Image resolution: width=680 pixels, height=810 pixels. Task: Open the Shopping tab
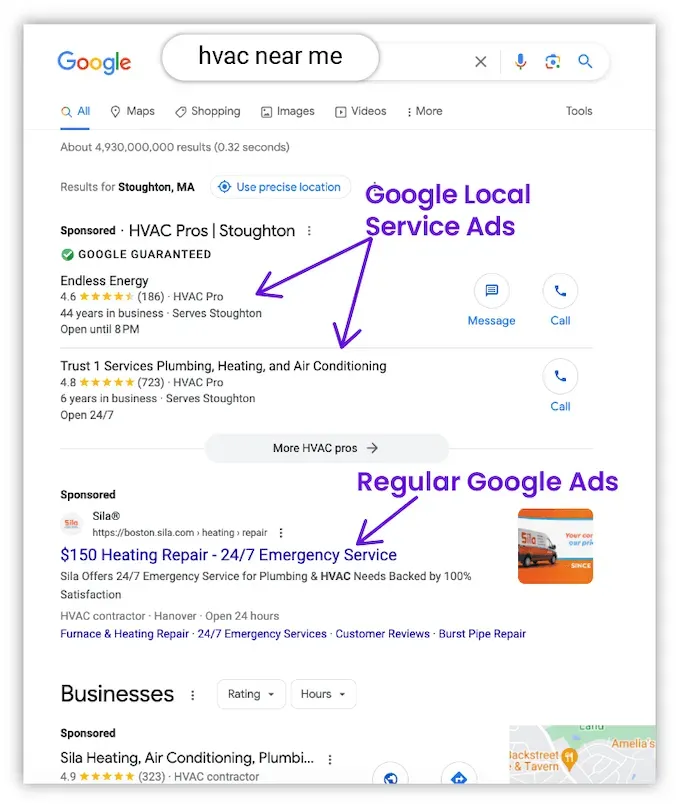coord(208,111)
